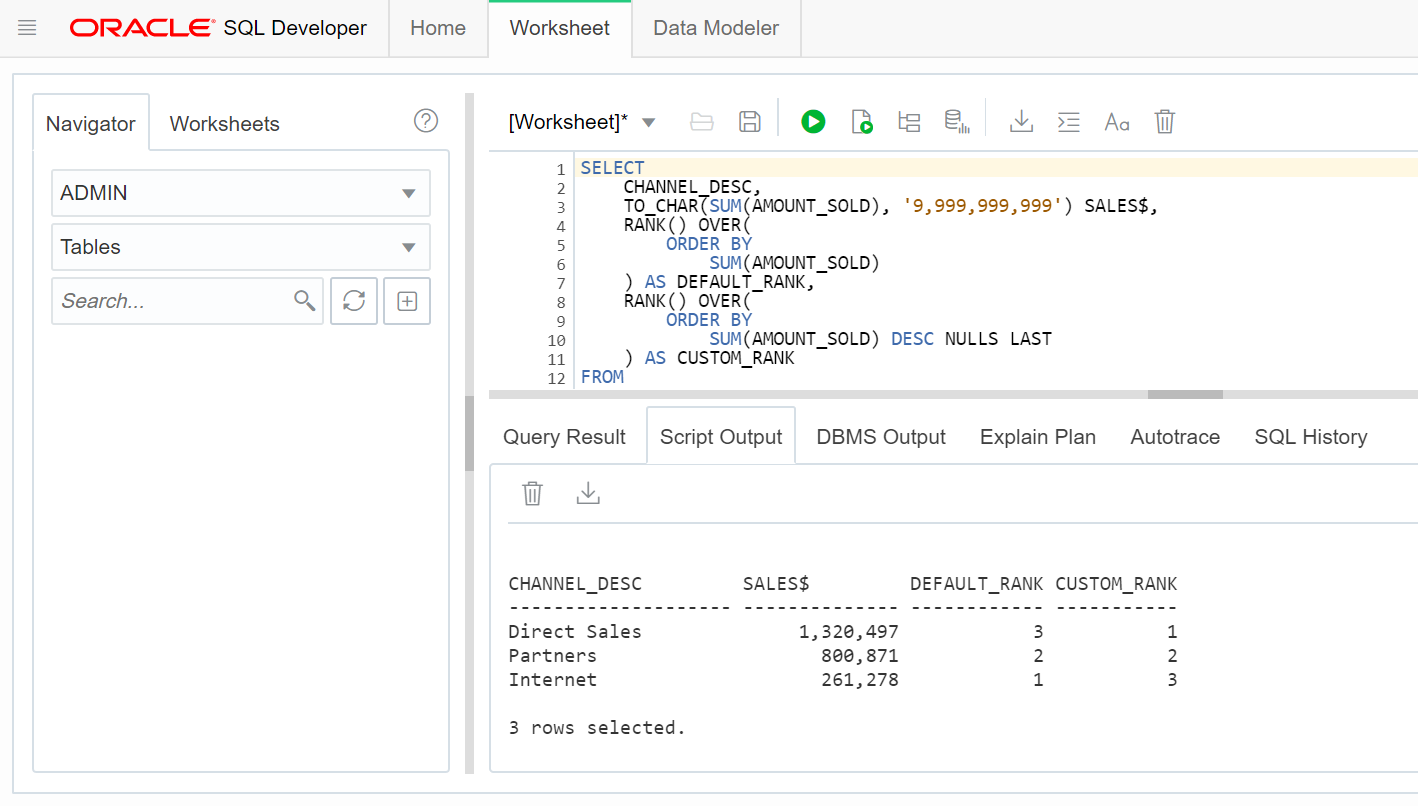Click the download editor content icon
The width and height of the screenshot is (1418, 806).
pyautogui.click(x=1021, y=122)
